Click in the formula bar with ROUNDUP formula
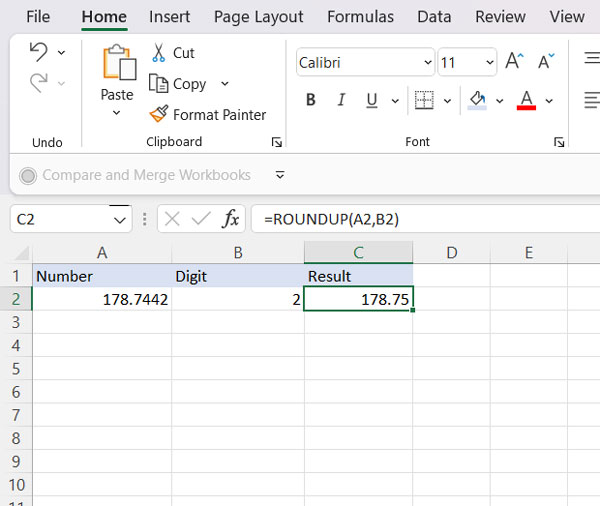 point(426,219)
